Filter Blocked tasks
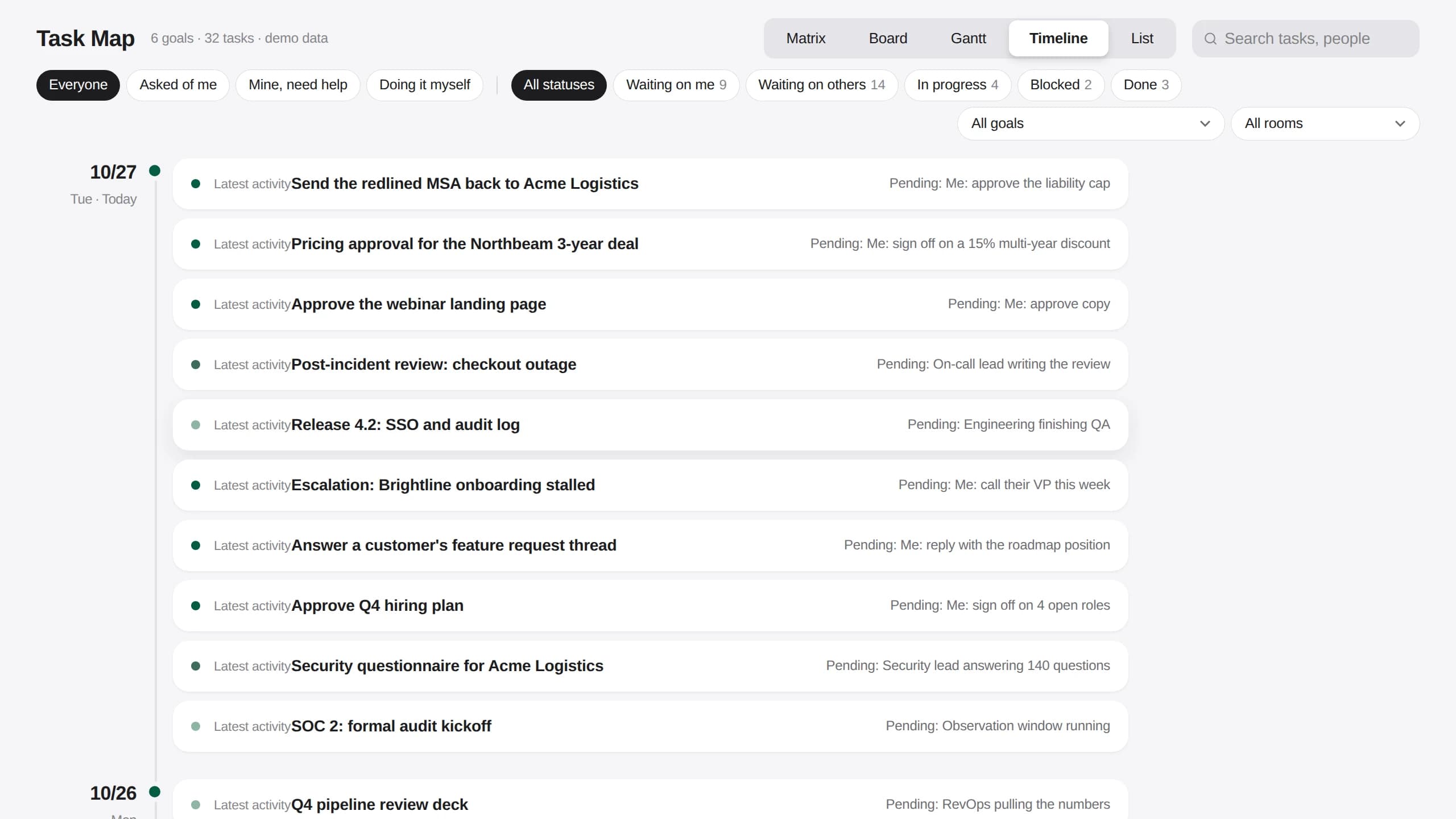The height and width of the screenshot is (819, 1456). (x=1061, y=85)
